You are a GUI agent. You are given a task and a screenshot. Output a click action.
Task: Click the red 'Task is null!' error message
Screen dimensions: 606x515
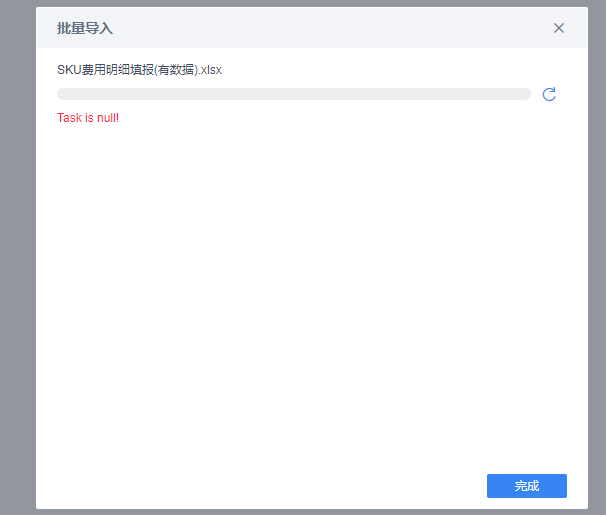[x=88, y=118]
